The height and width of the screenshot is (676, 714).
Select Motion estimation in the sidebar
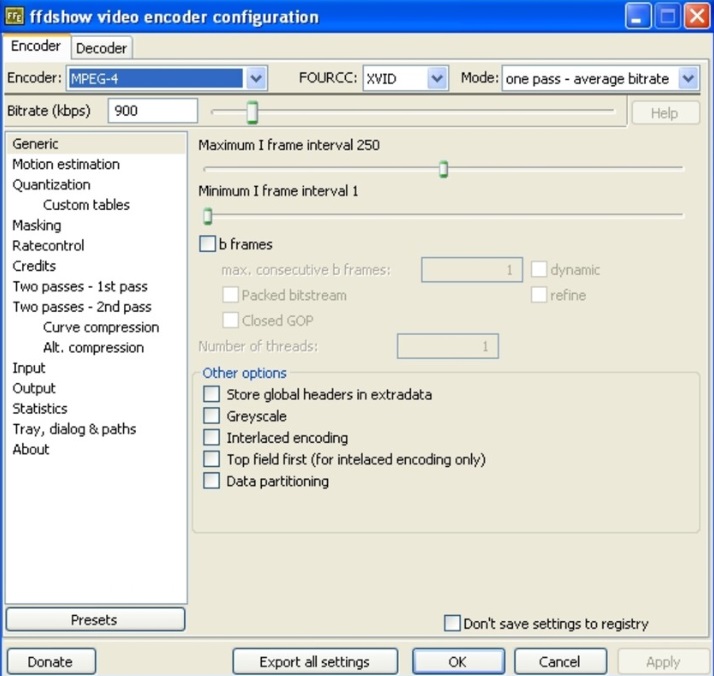66,164
